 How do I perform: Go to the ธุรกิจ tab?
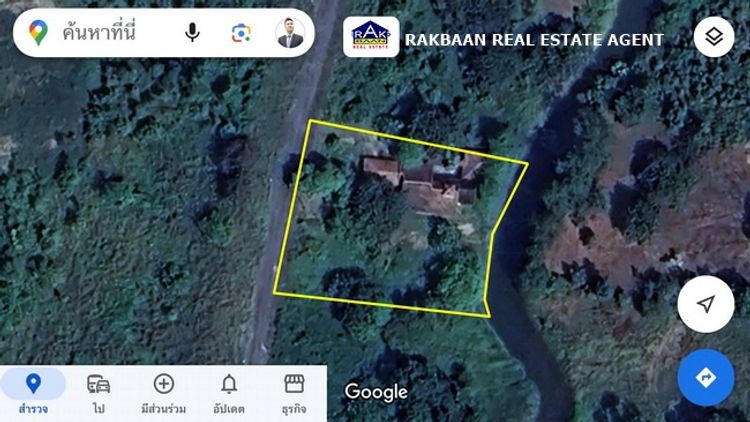pyautogui.click(x=294, y=394)
